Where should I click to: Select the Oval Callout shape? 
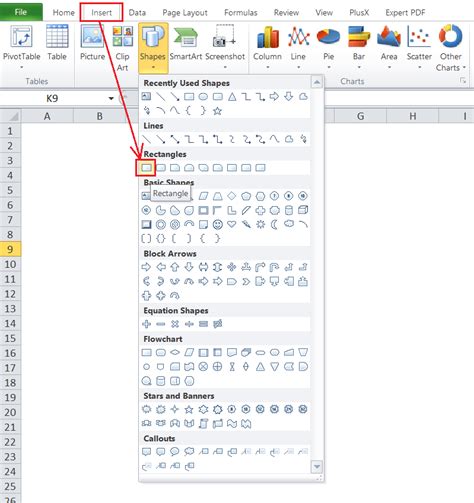coord(175,452)
